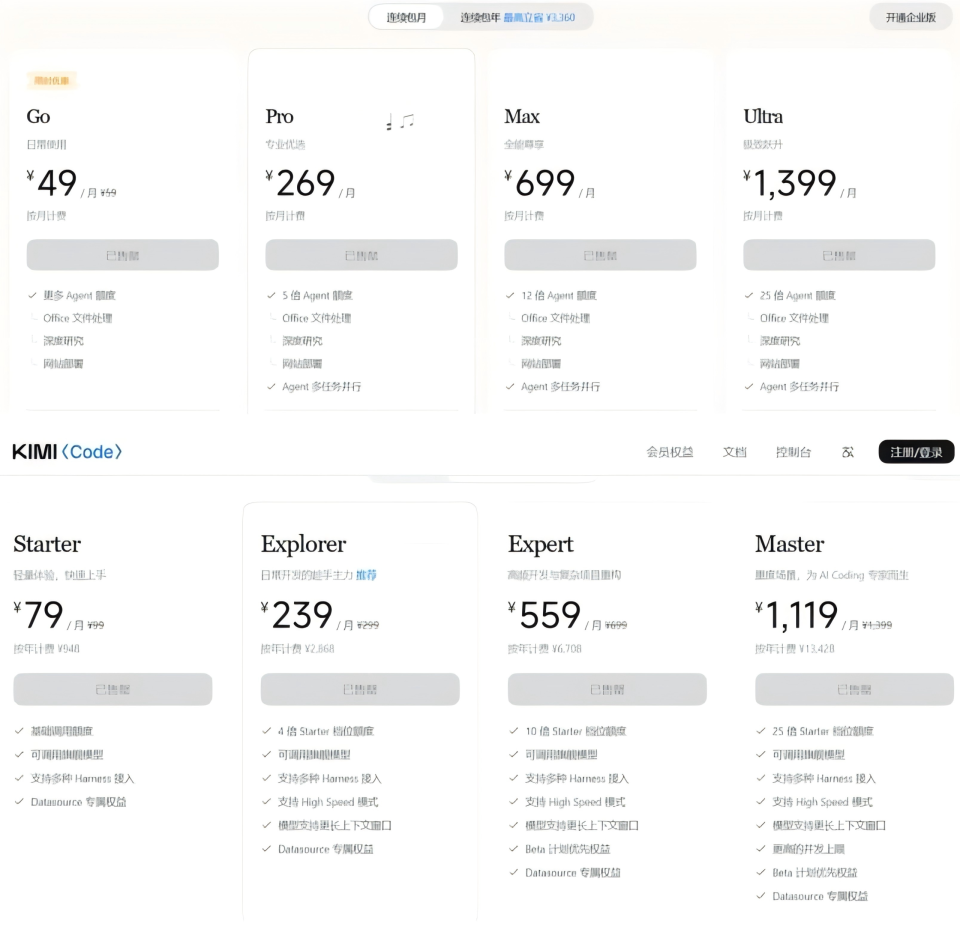Click the sold-out button under Explorer ¥239 plan
Screen dimensions: 960x930
tap(360, 689)
